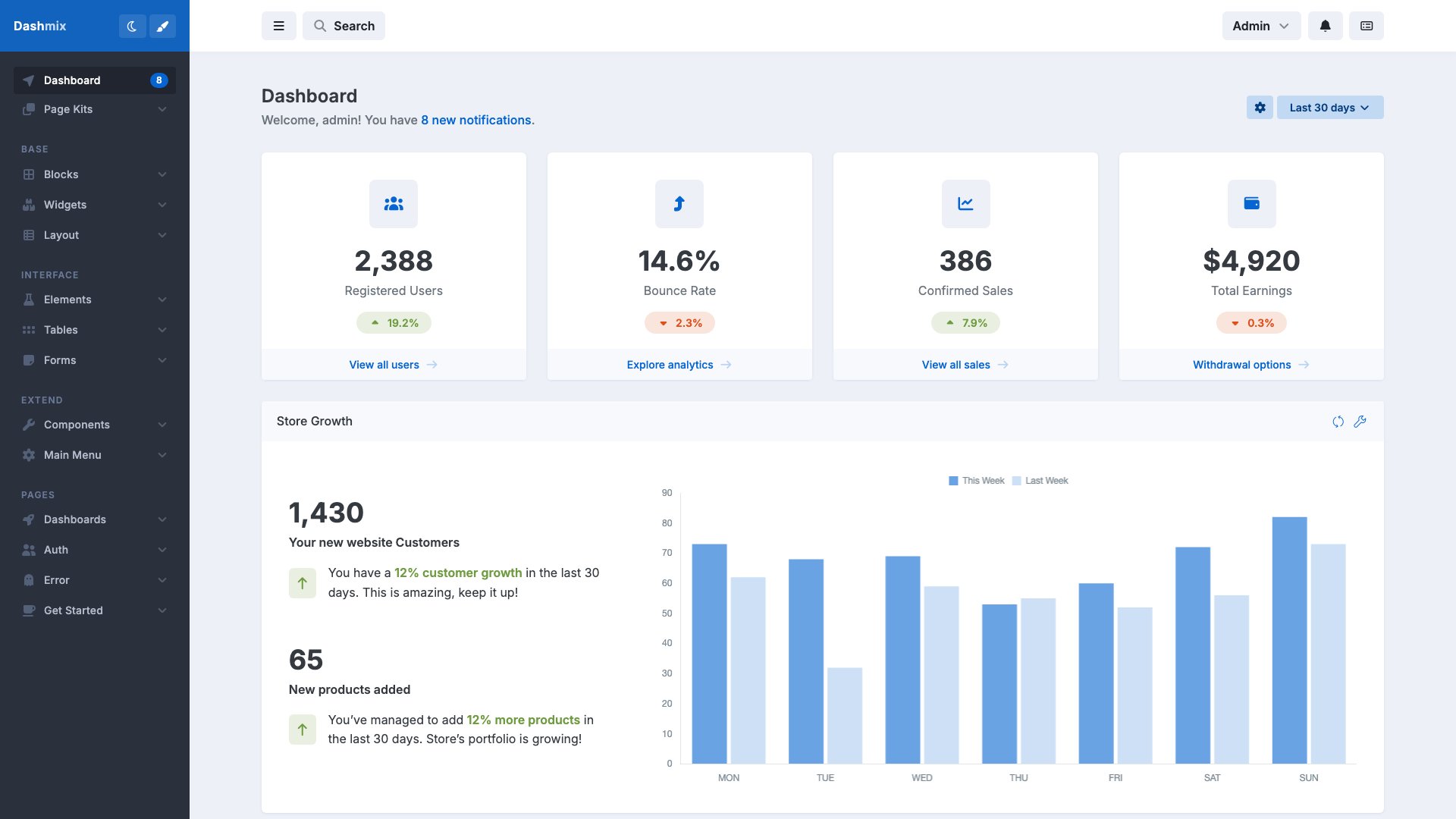Open the Admin account dropdown
The height and width of the screenshot is (819, 1456).
(1260, 26)
